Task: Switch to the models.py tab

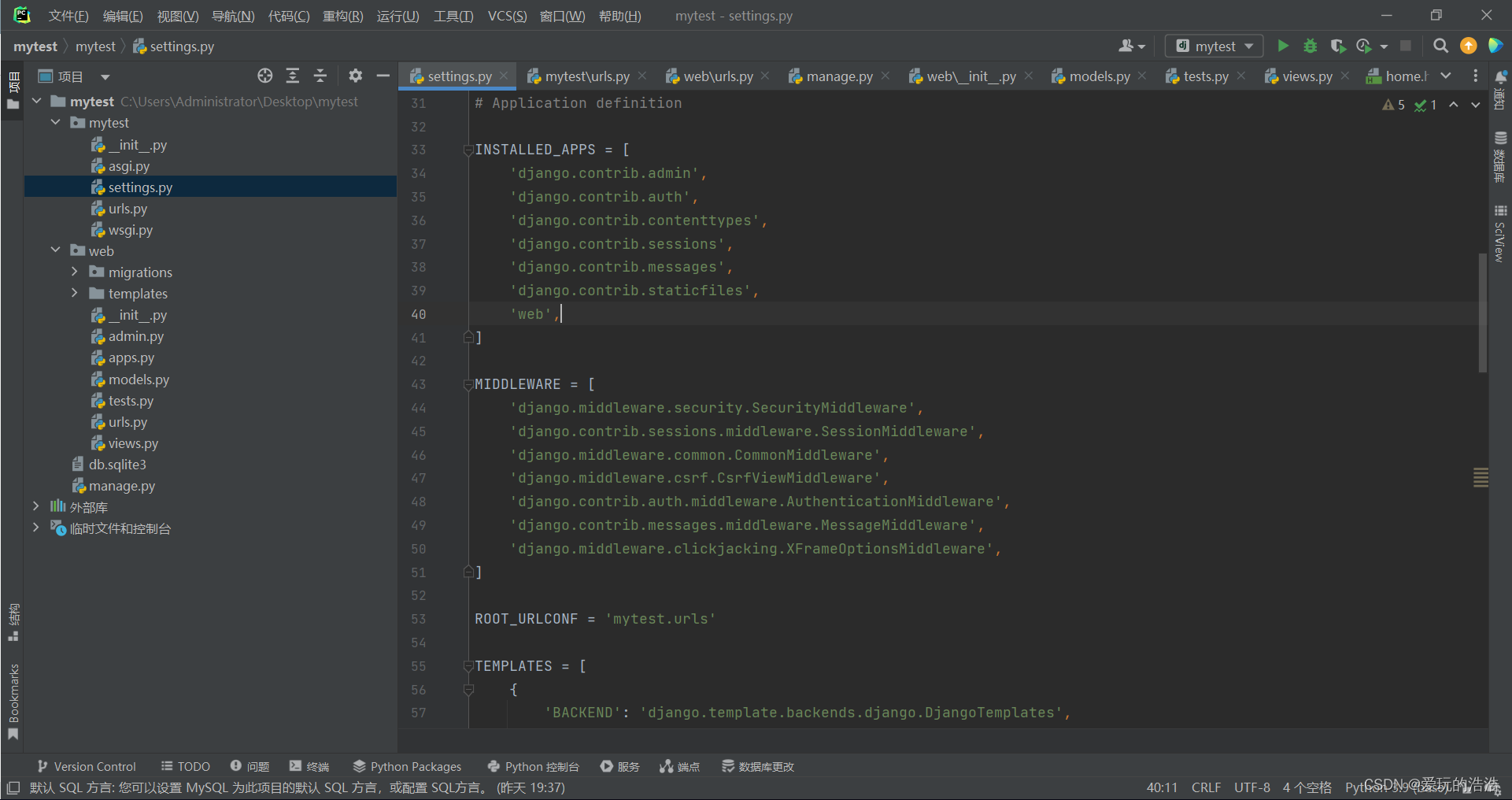Action: [x=1099, y=76]
